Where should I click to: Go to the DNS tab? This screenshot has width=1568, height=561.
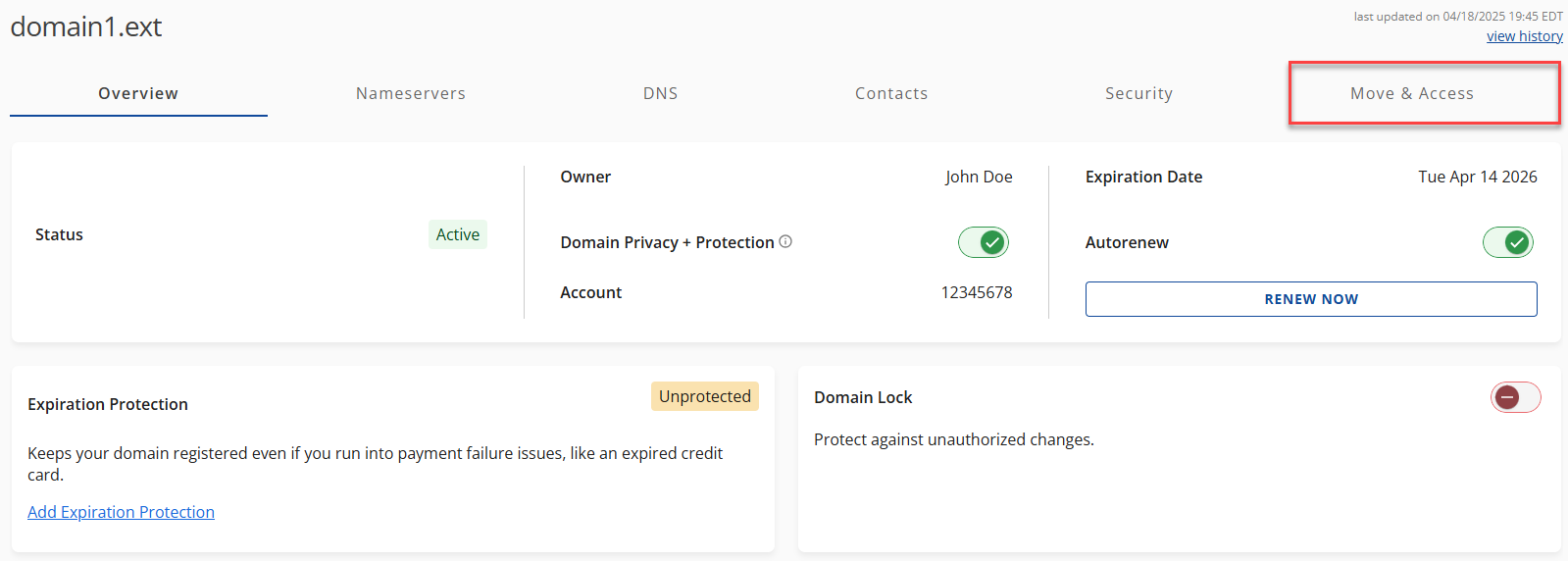(x=660, y=93)
